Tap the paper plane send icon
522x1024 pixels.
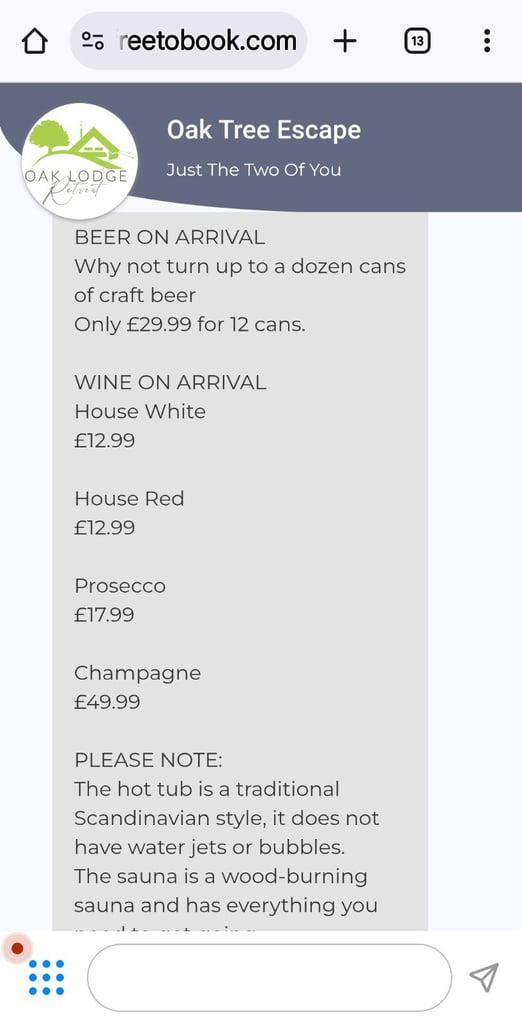484,977
